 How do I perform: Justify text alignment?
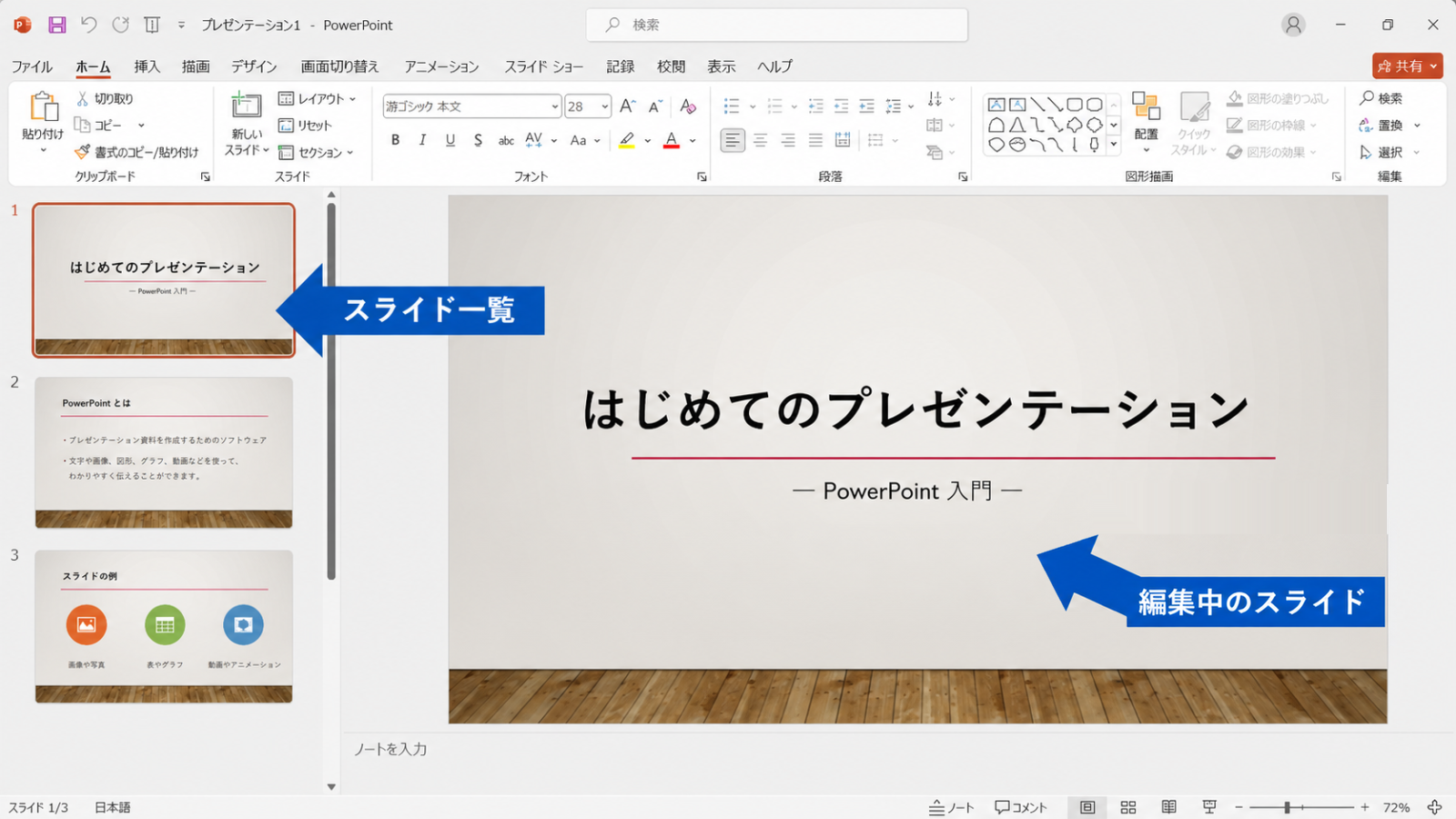click(815, 140)
